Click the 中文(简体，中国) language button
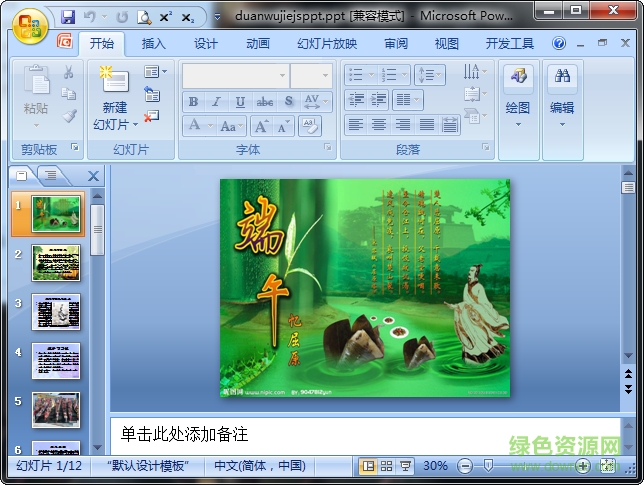The height and width of the screenshot is (485, 644). pos(260,466)
